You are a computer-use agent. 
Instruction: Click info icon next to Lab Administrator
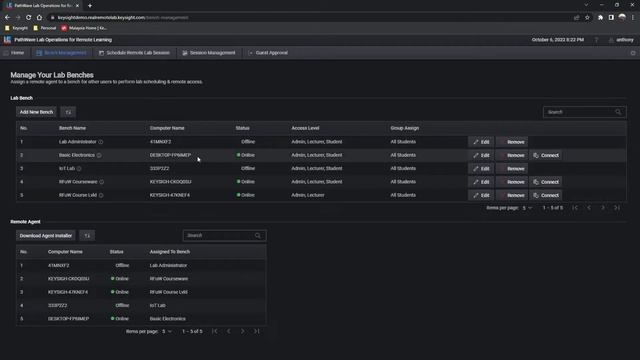101,142
